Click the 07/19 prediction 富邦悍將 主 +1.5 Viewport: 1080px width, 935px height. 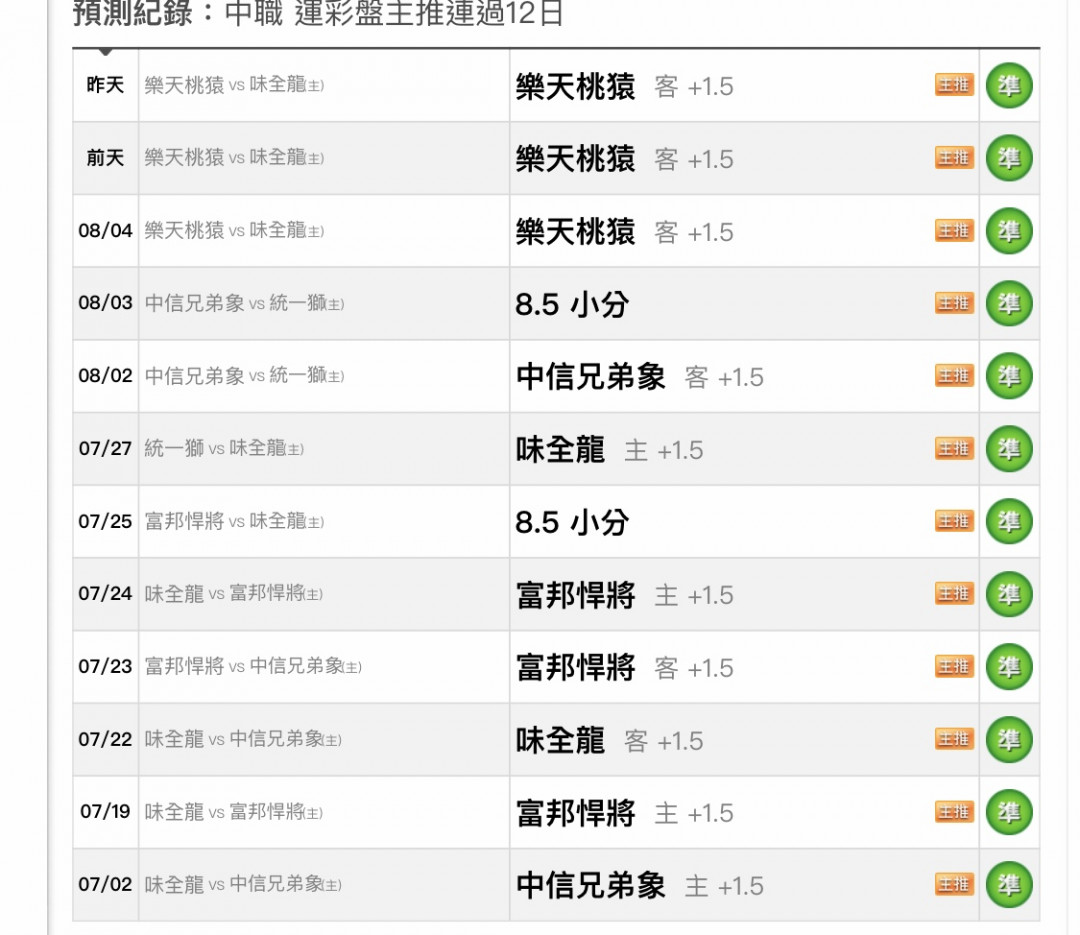click(x=625, y=814)
